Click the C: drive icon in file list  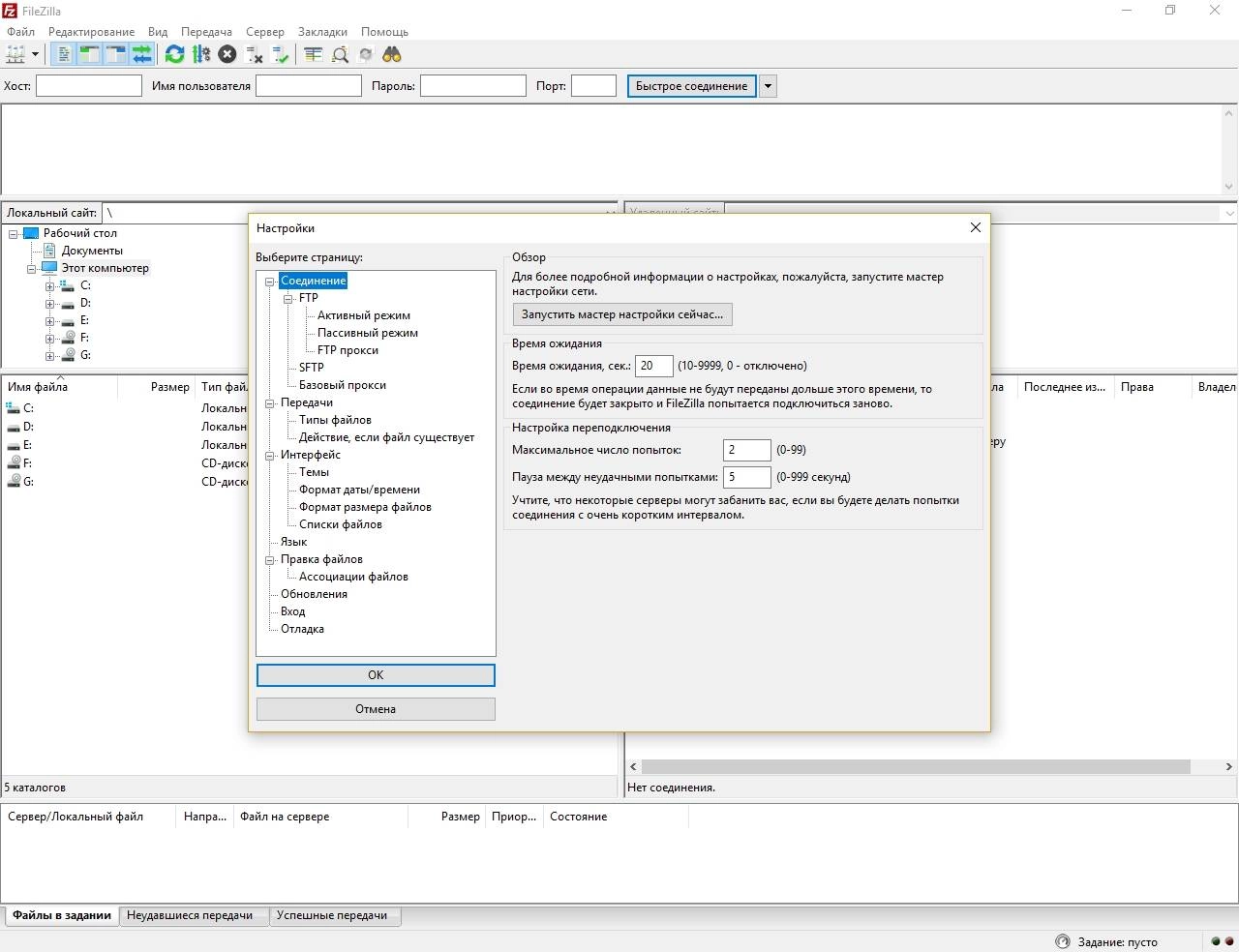14,408
